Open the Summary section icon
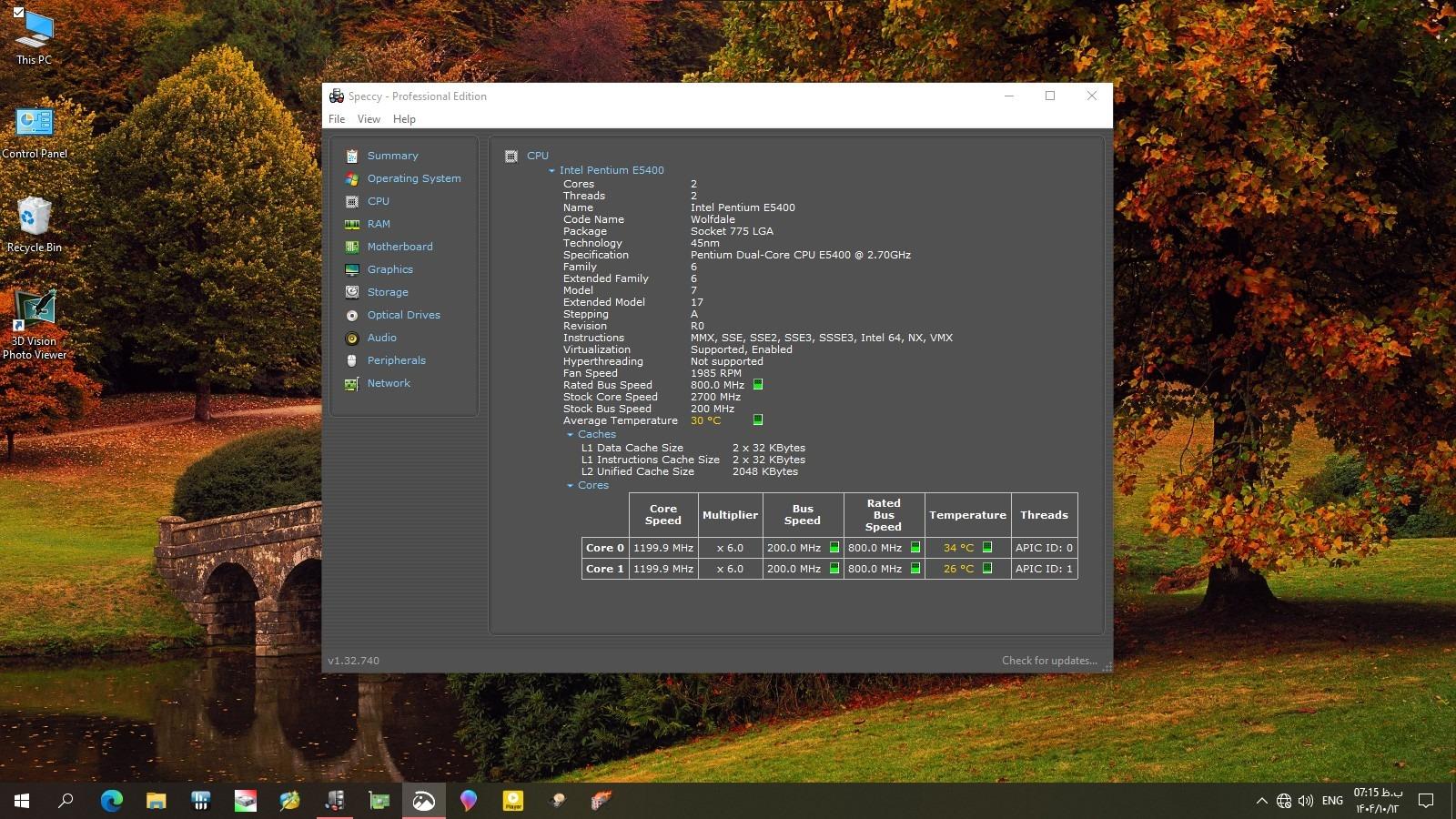Image resolution: width=1456 pixels, height=819 pixels. [352, 156]
